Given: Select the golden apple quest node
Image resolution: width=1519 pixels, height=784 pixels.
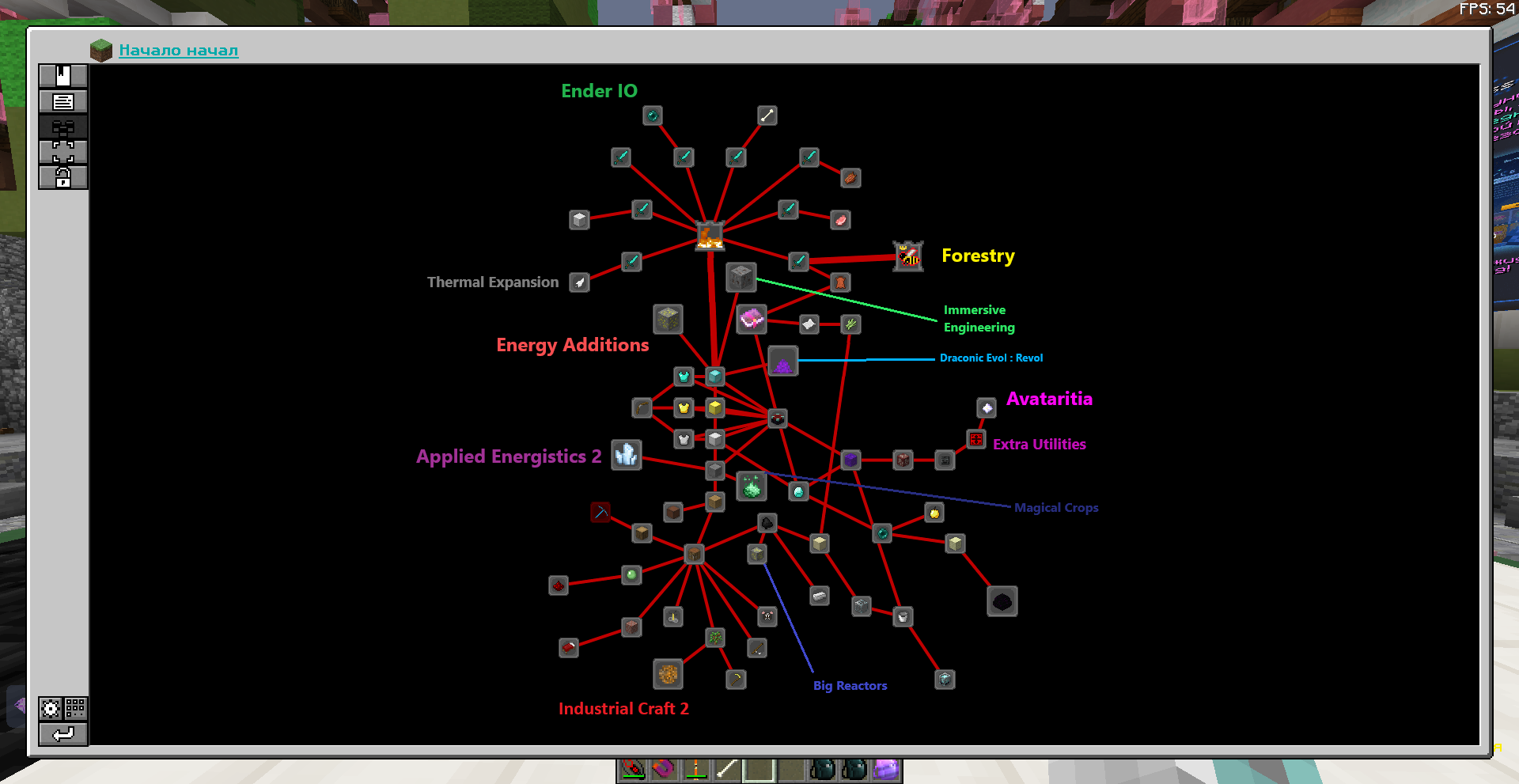Looking at the screenshot, I should tap(934, 513).
